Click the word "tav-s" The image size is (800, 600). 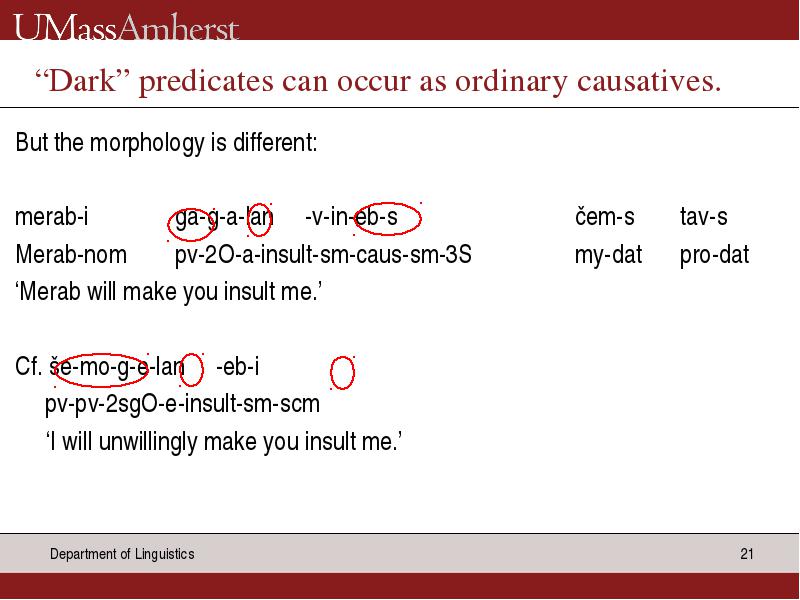(704, 216)
